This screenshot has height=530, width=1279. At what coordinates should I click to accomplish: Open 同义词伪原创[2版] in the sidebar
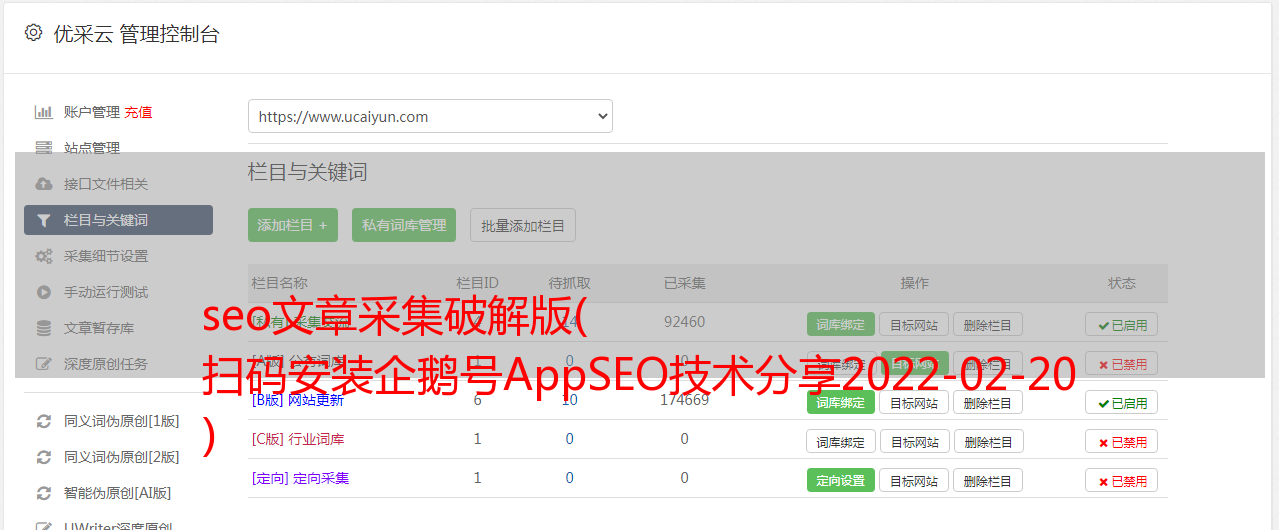122,457
